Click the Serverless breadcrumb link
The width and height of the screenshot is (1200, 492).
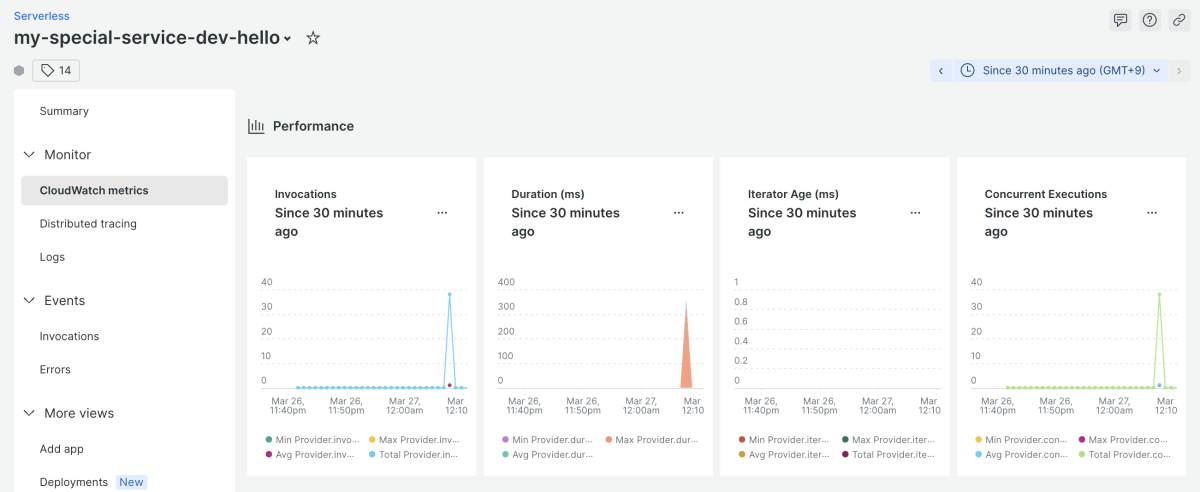42,16
